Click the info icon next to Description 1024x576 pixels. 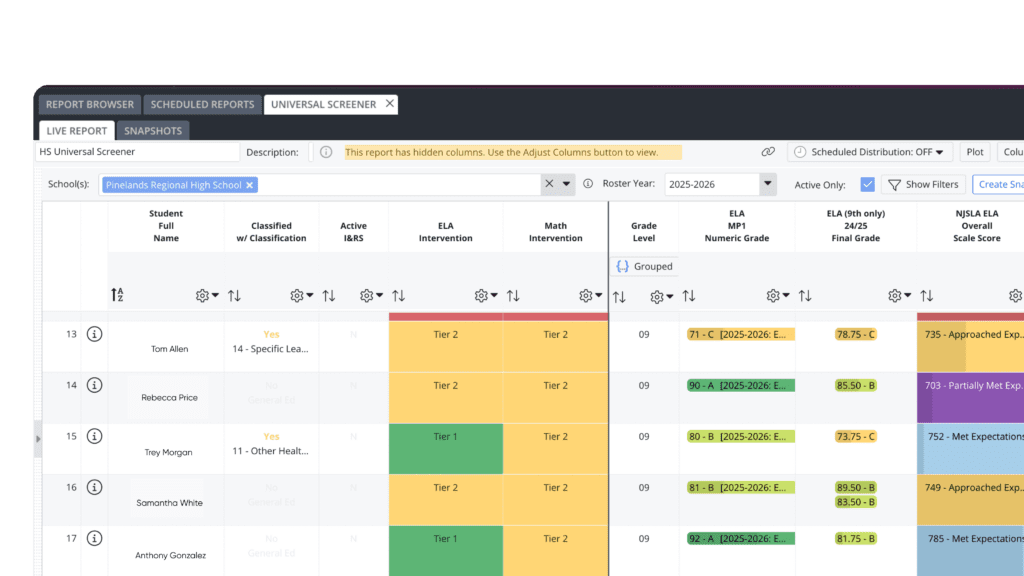(325, 152)
